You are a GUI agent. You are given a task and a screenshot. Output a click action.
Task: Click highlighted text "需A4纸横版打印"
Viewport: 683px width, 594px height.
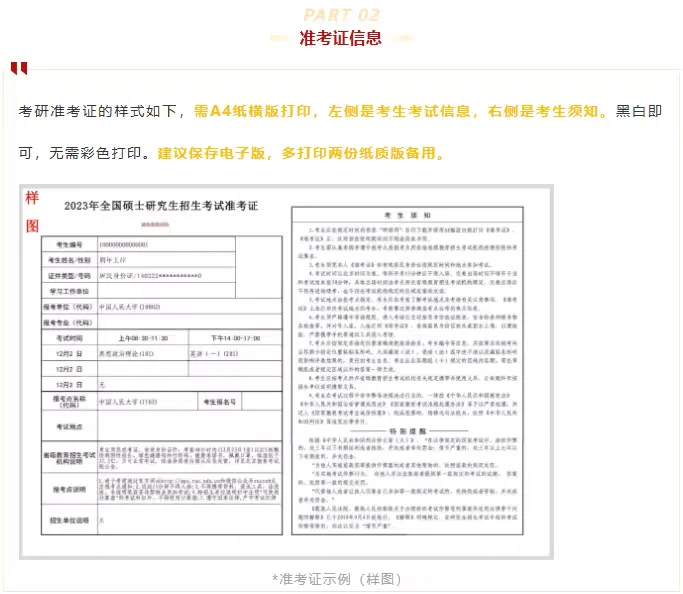click(253, 111)
